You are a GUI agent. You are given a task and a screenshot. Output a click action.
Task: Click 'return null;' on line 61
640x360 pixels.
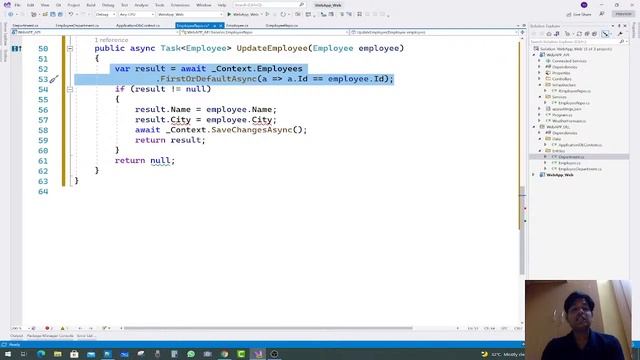(144, 161)
